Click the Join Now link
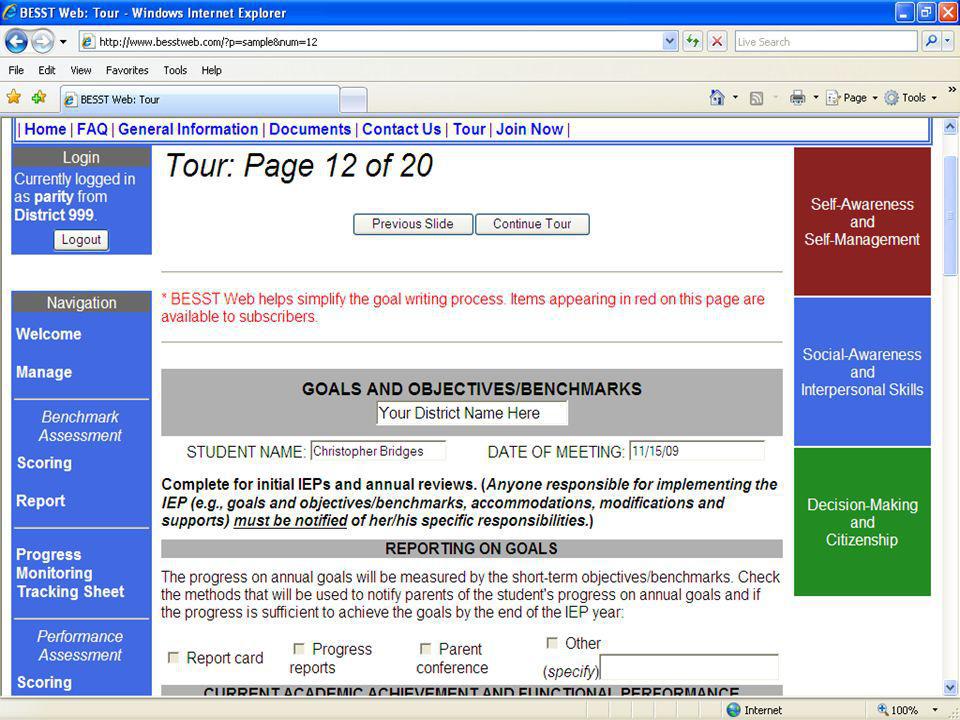Image resolution: width=960 pixels, height=720 pixels. coord(529,129)
